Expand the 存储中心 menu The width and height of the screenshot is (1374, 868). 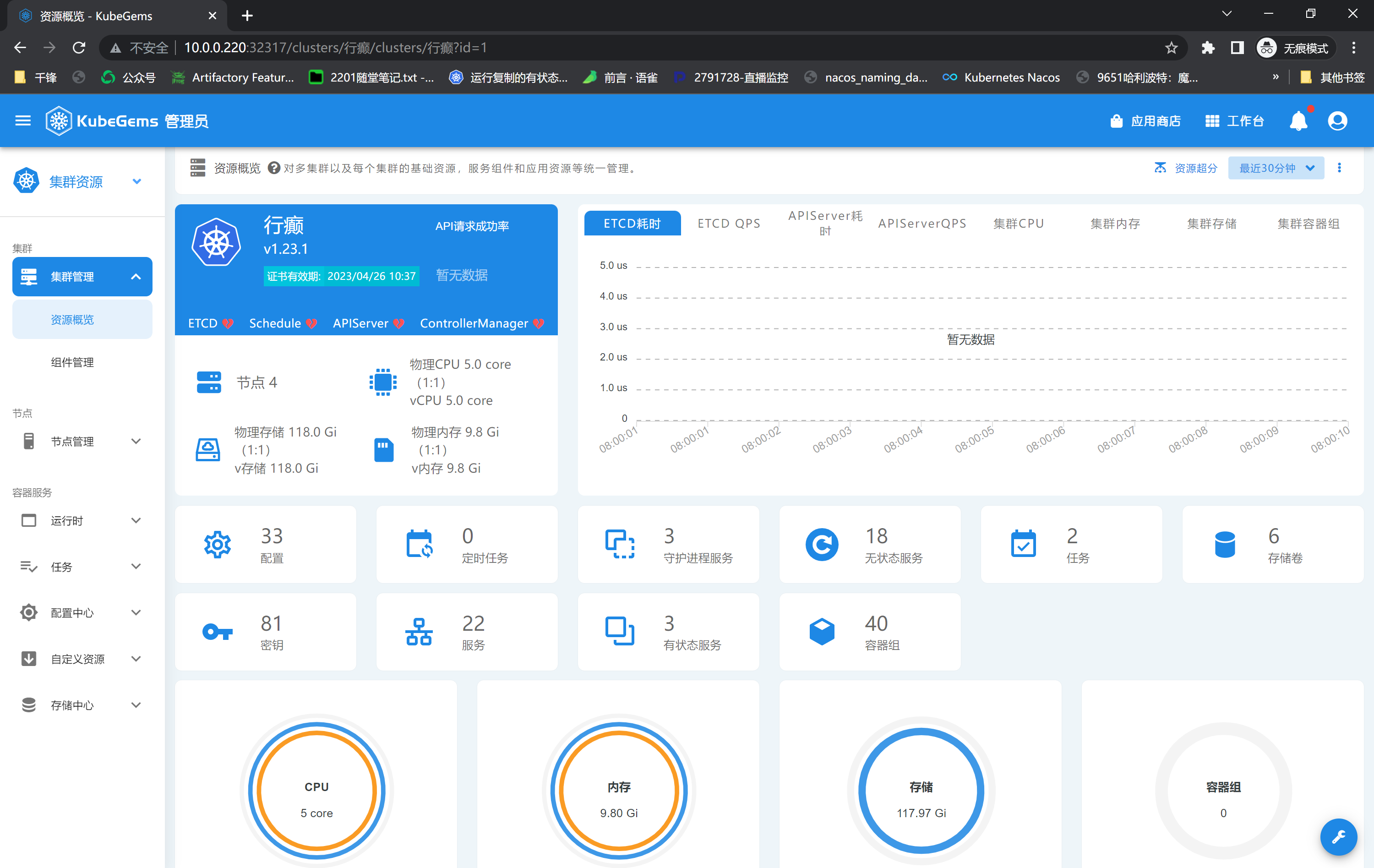[82, 705]
